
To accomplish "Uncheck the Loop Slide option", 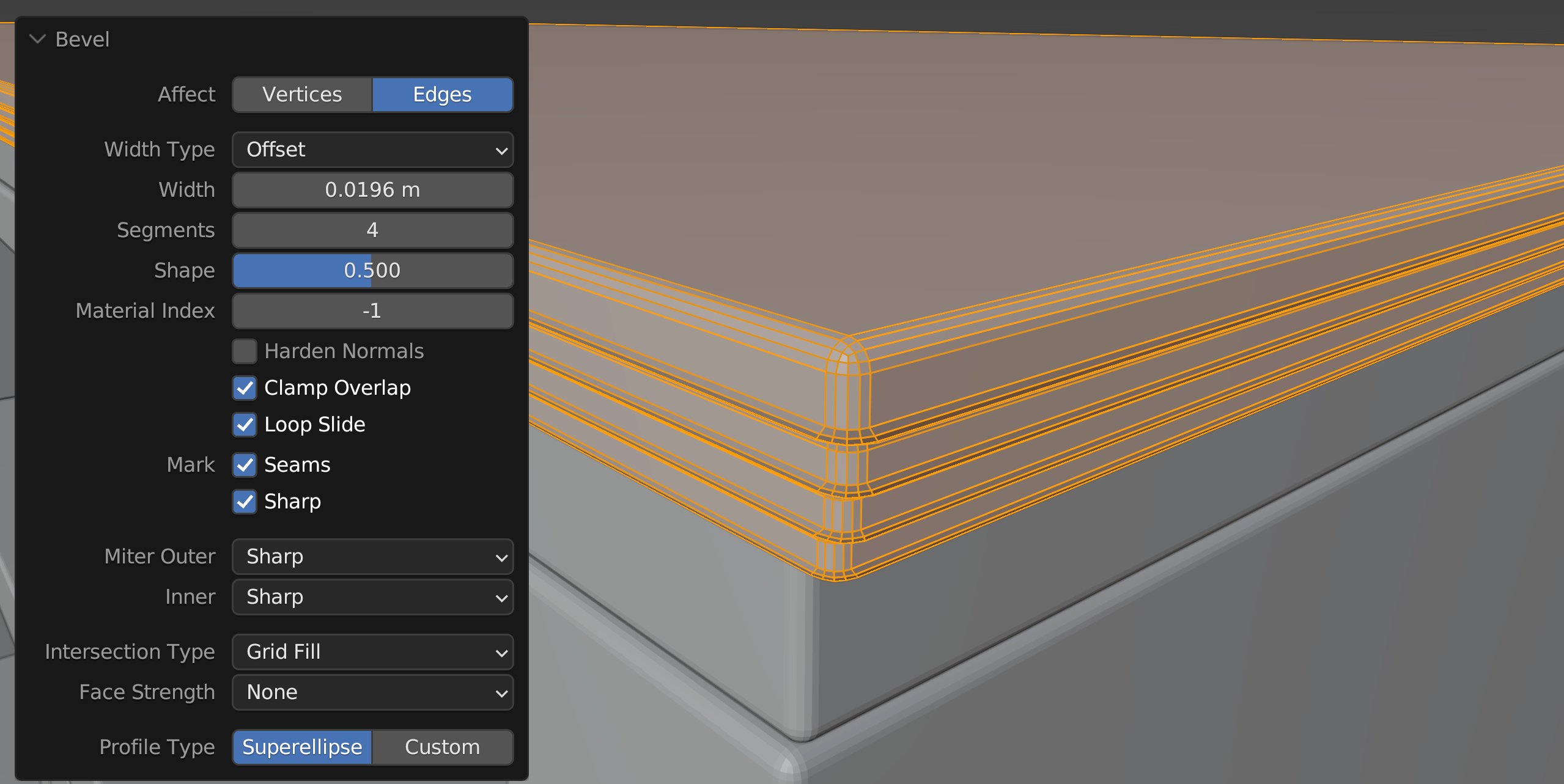I will pyautogui.click(x=245, y=424).
